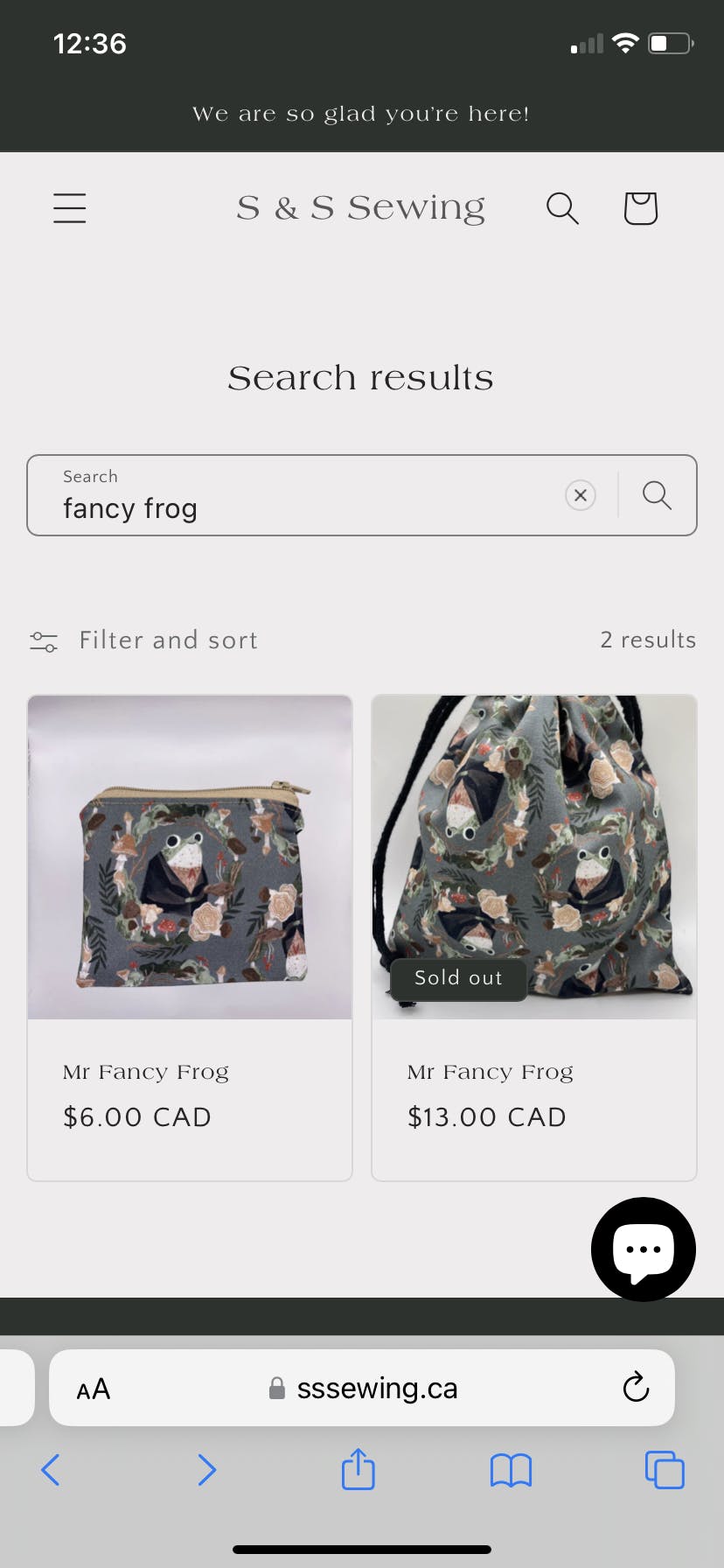
Task: Open the shopping cart bag icon
Action: [640, 208]
